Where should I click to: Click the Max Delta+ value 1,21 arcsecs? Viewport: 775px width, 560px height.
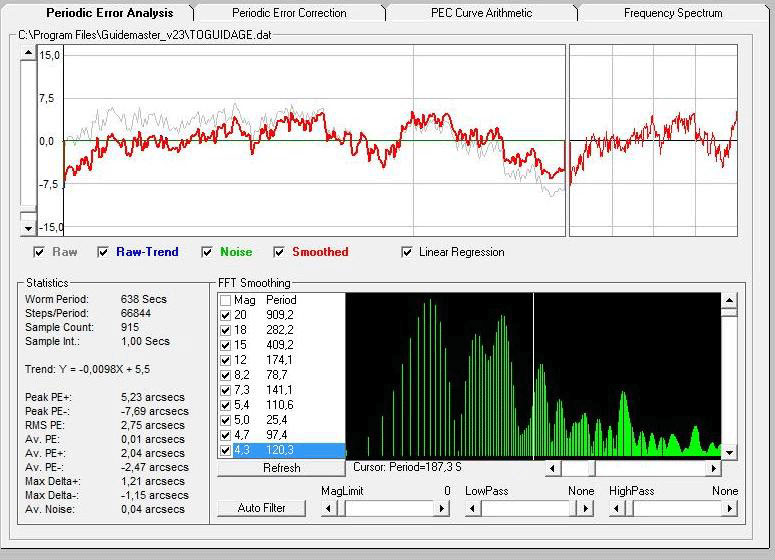pos(153,481)
